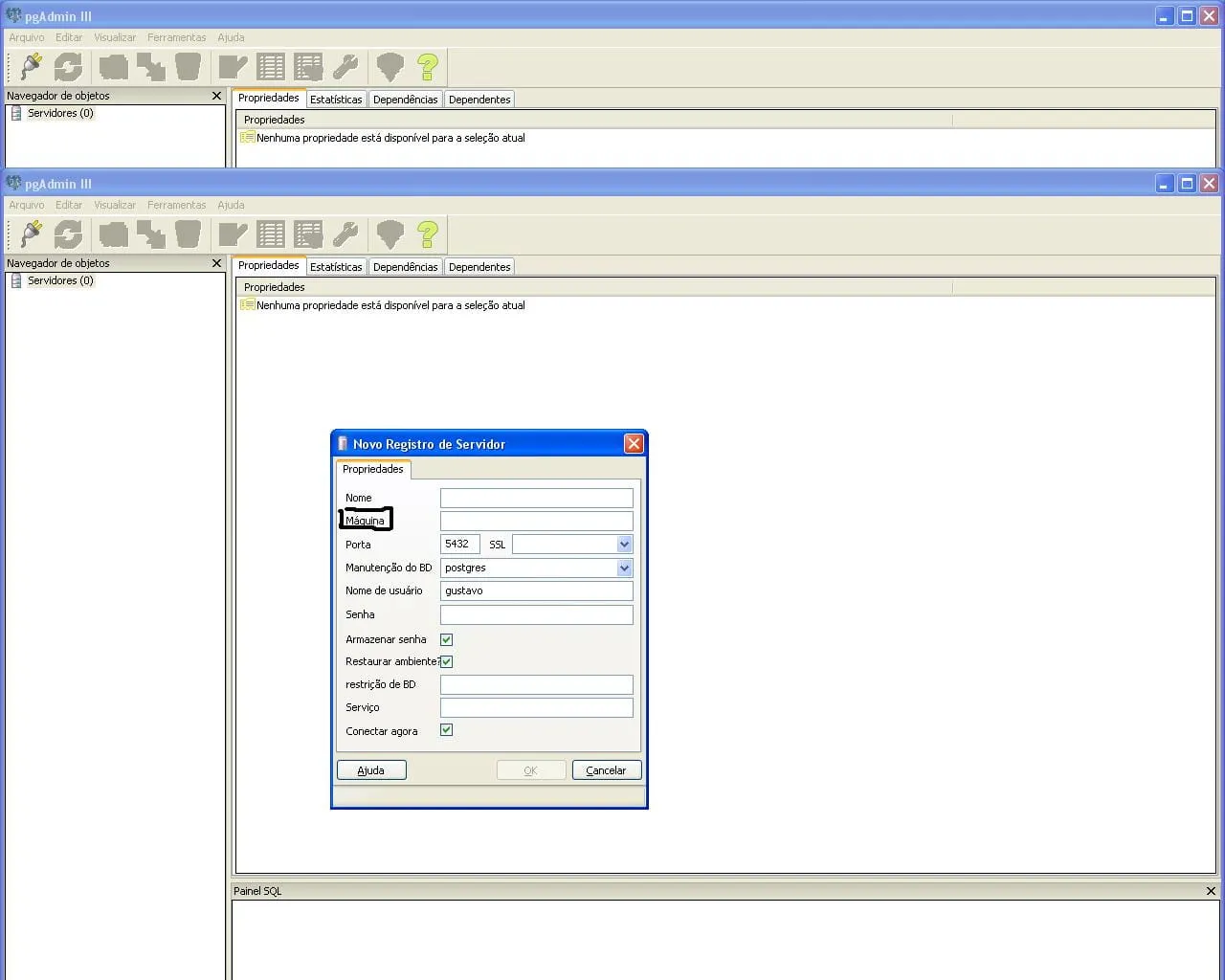Click the restrição de BD field
Screen dimensions: 1225x980
(537, 684)
